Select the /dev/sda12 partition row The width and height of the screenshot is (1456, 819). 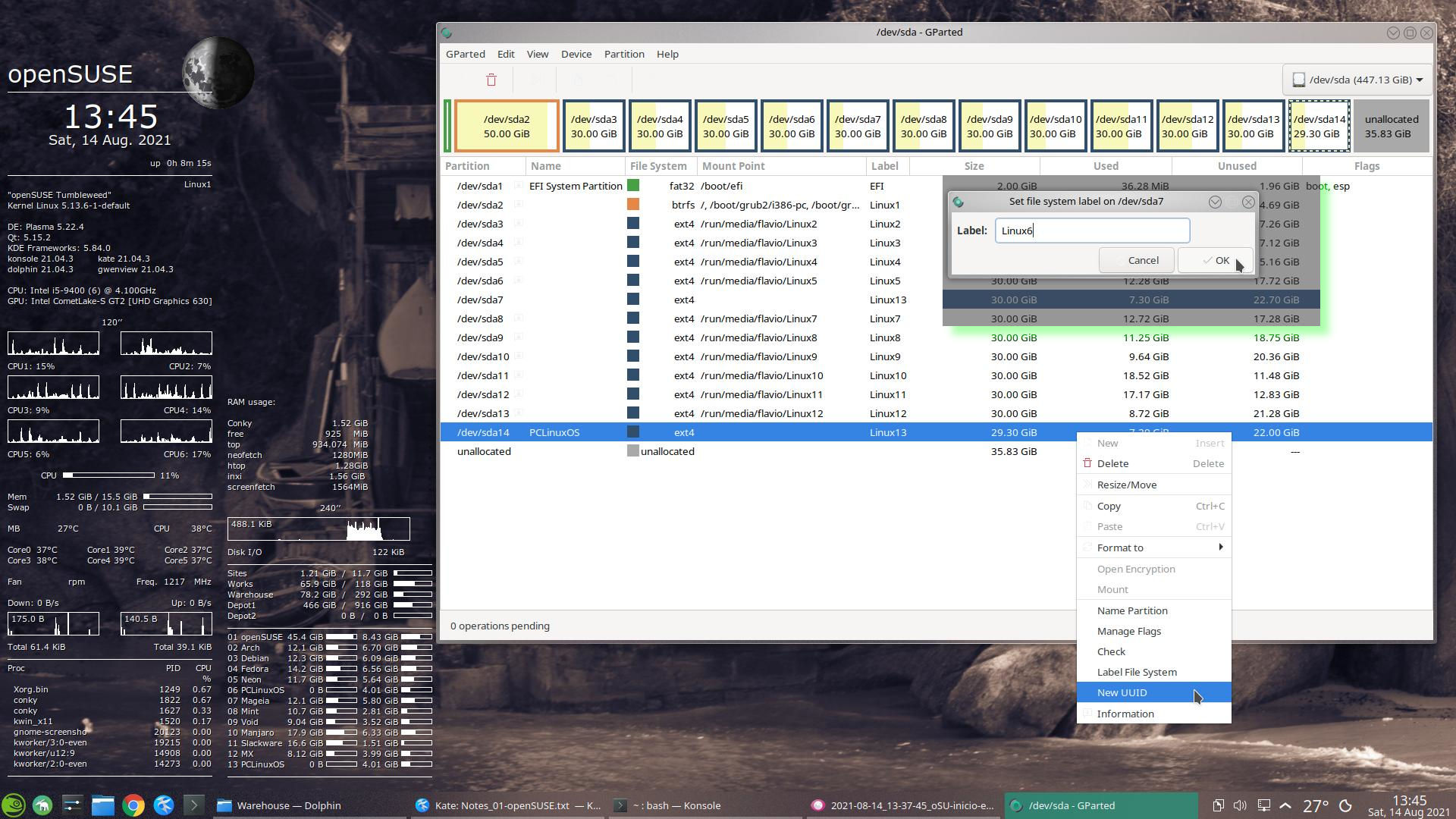click(936, 394)
